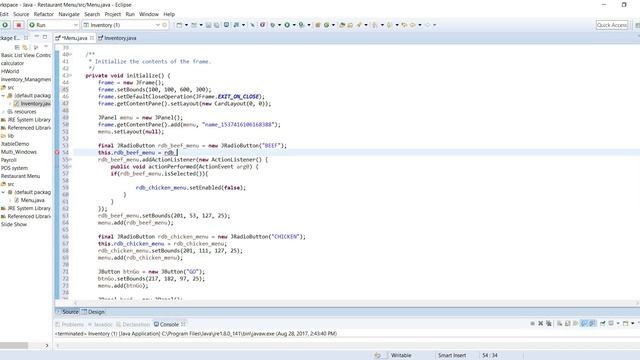
Task: Open the Navigate menu
Action: [69, 14]
